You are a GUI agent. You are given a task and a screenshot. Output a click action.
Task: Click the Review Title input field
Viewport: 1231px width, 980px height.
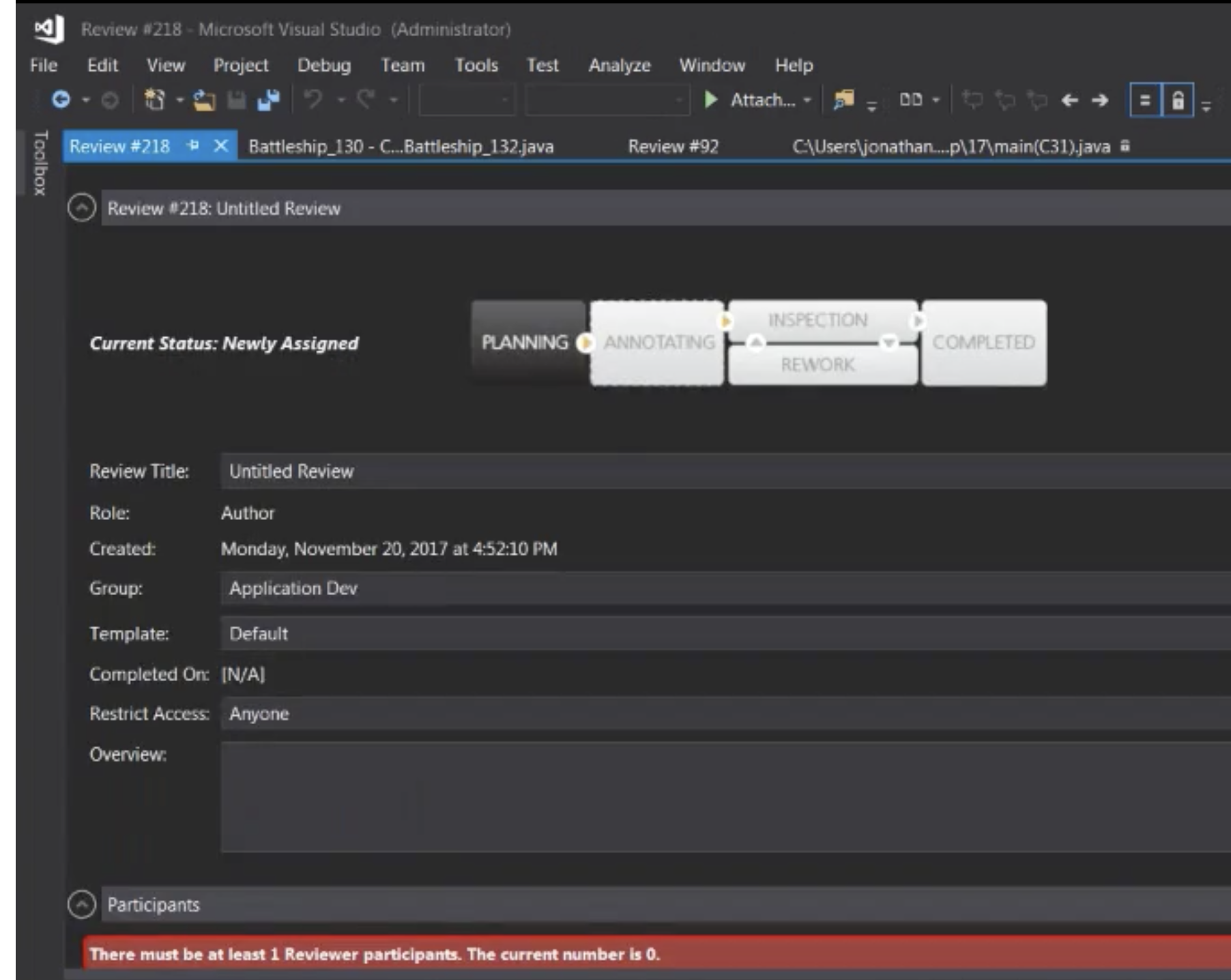pyautogui.click(x=725, y=472)
